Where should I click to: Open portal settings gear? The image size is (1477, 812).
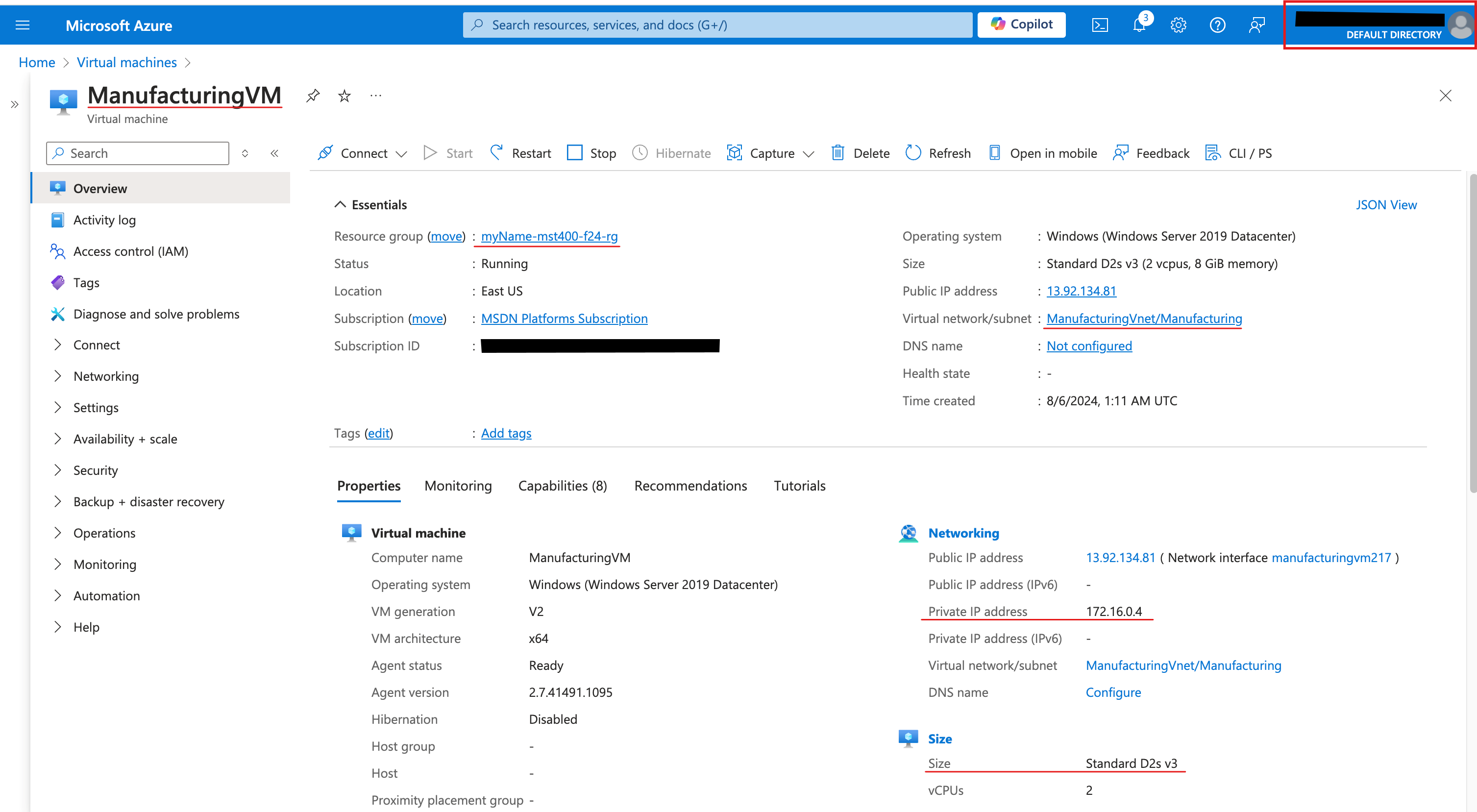(x=1178, y=25)
